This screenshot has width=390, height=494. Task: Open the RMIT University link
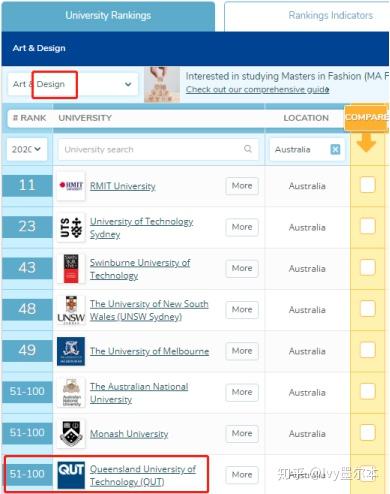pos(123,186)
